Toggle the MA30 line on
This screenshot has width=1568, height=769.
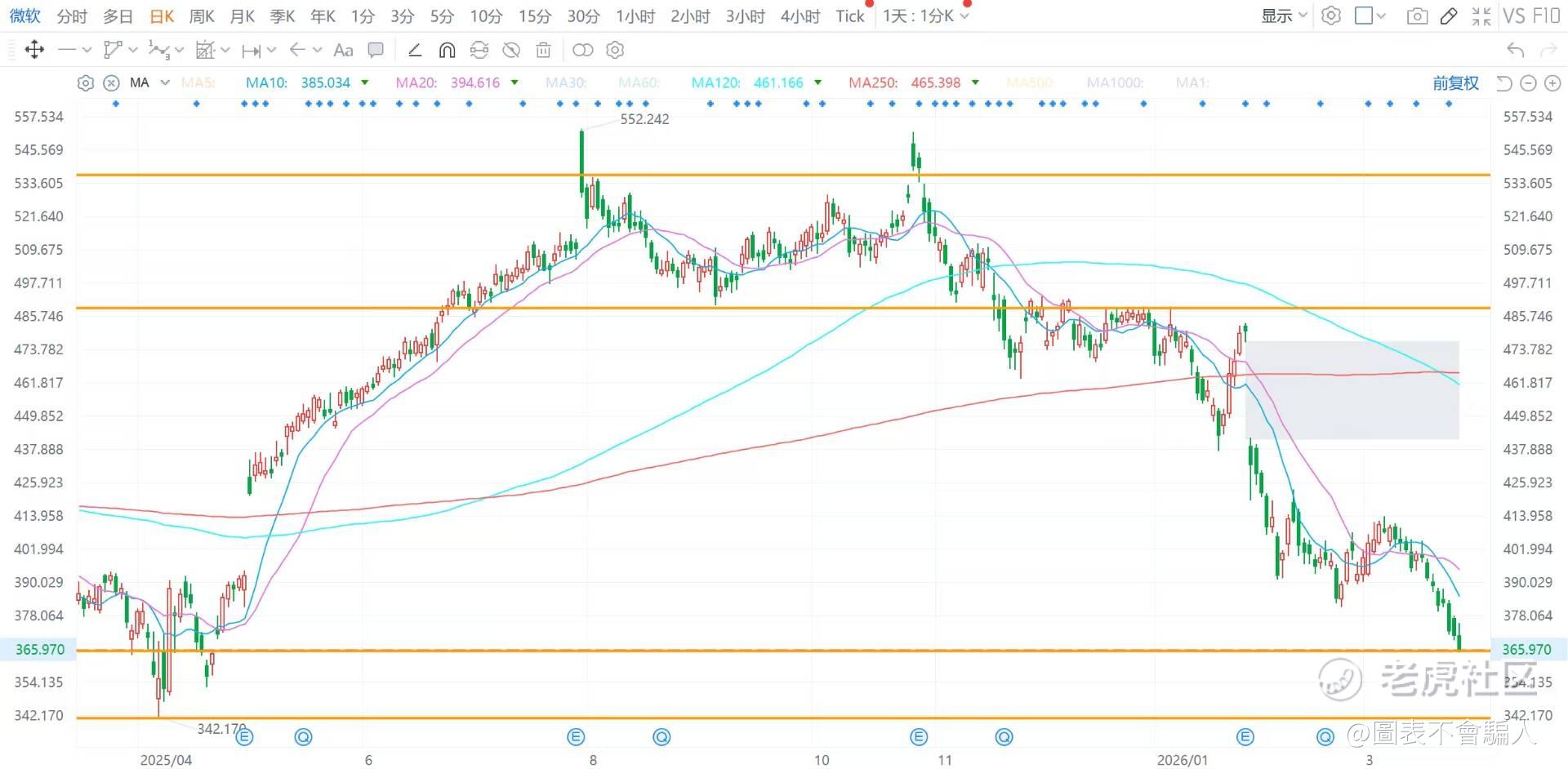tap(566, 82)
